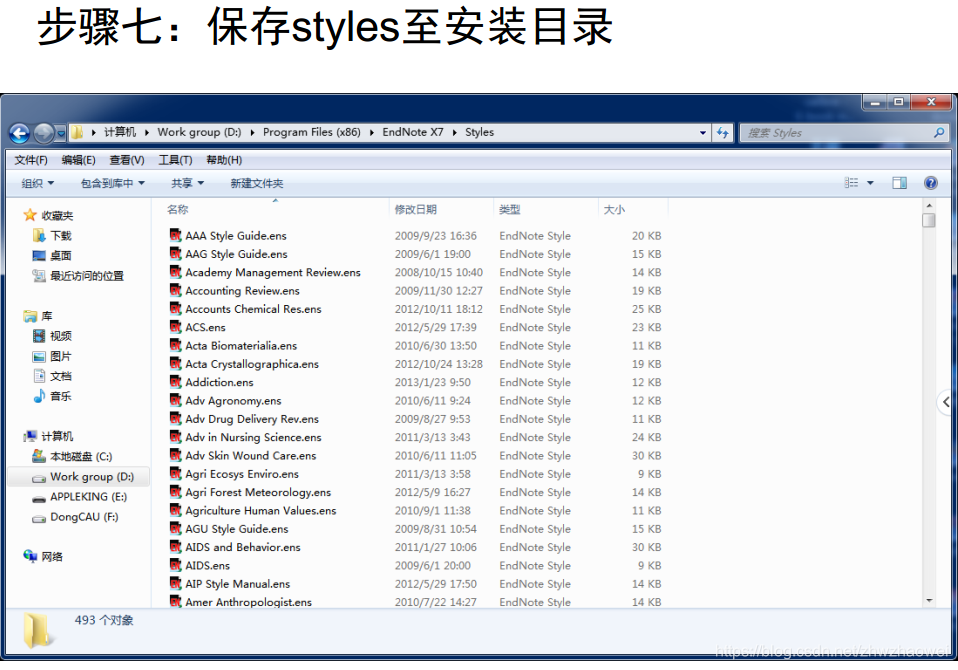The image size is (958, 670).
Task: Open the view options dropdown arrow
Action: click(870, 183)
